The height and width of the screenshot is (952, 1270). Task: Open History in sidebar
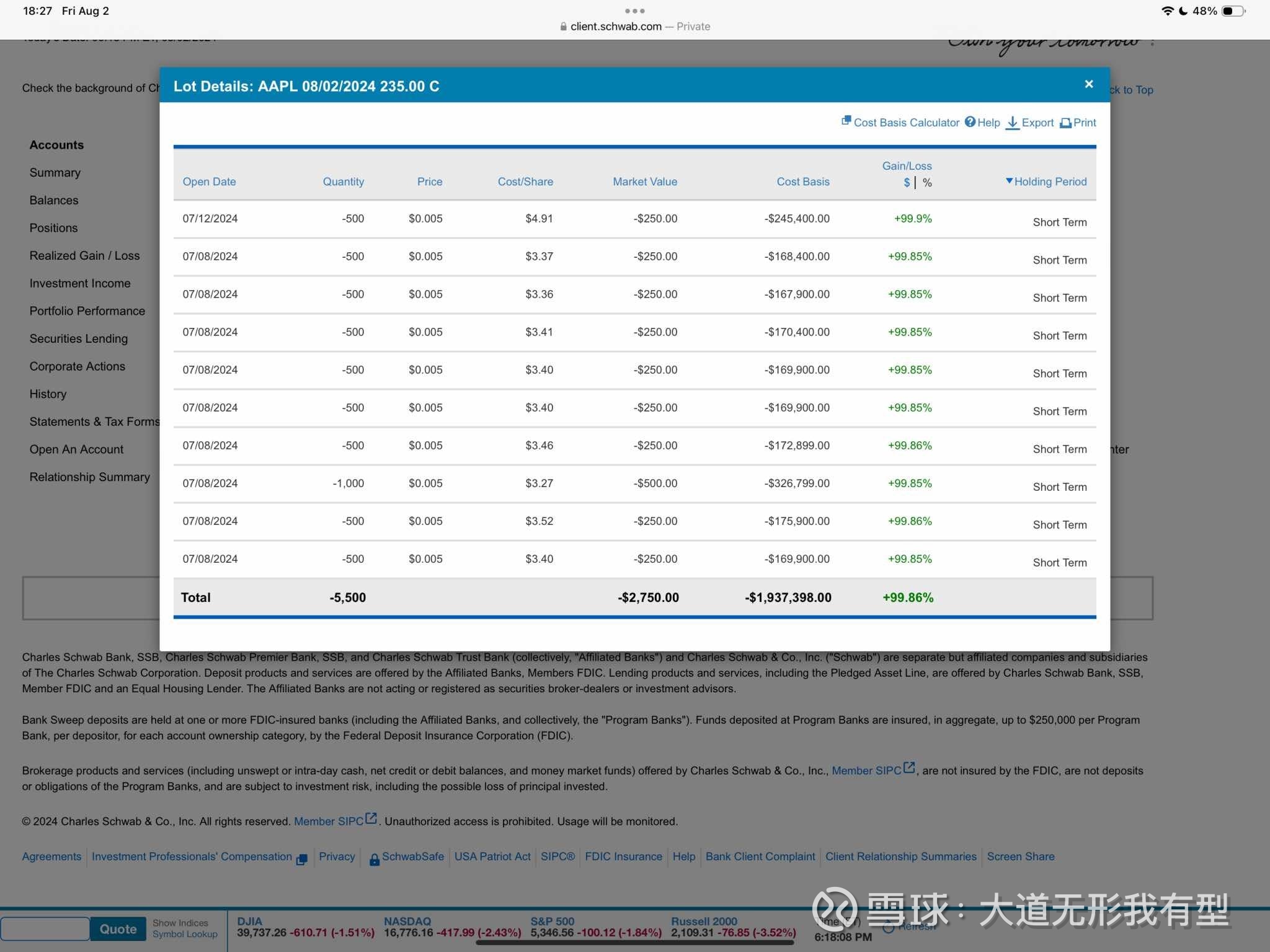tap(48, 394)
